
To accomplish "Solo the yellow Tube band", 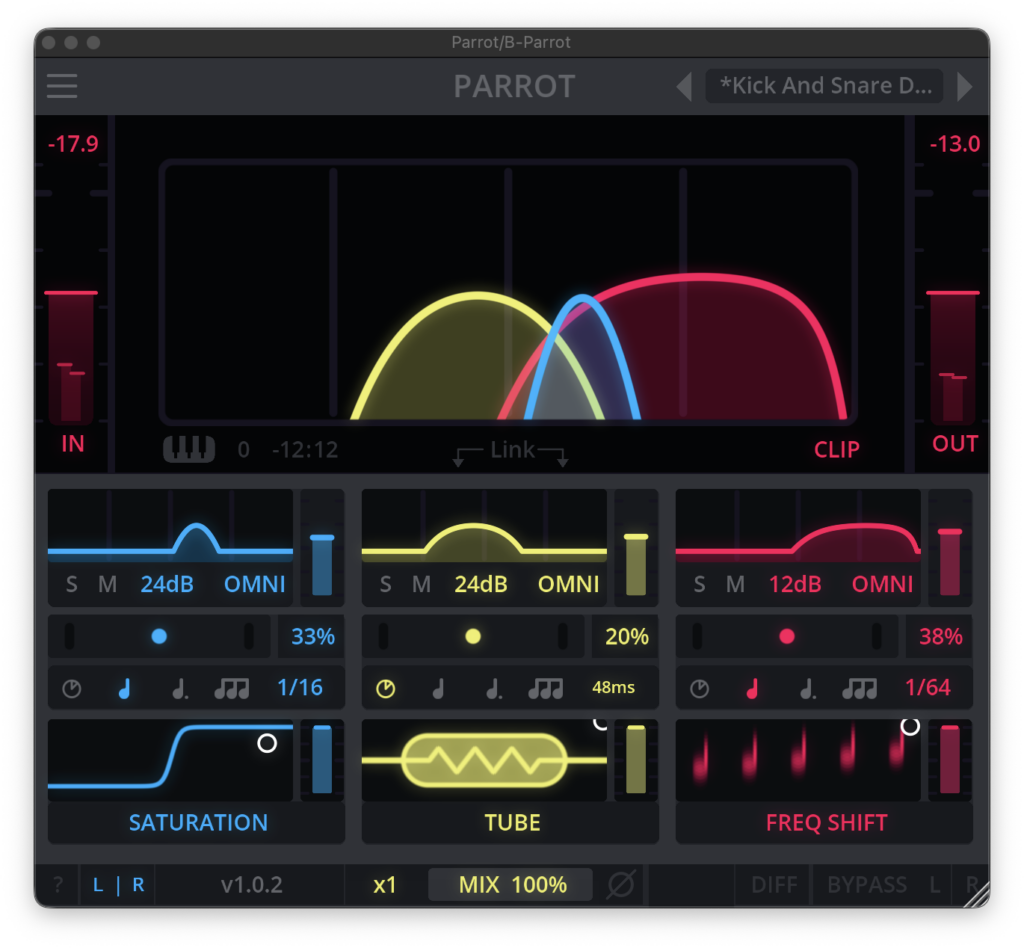I will pos(385,584).
